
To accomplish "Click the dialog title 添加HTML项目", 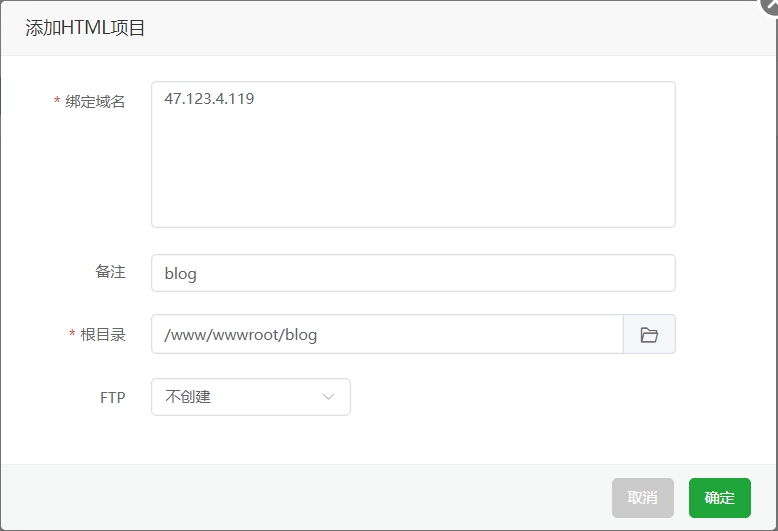I will pos(85,28).
